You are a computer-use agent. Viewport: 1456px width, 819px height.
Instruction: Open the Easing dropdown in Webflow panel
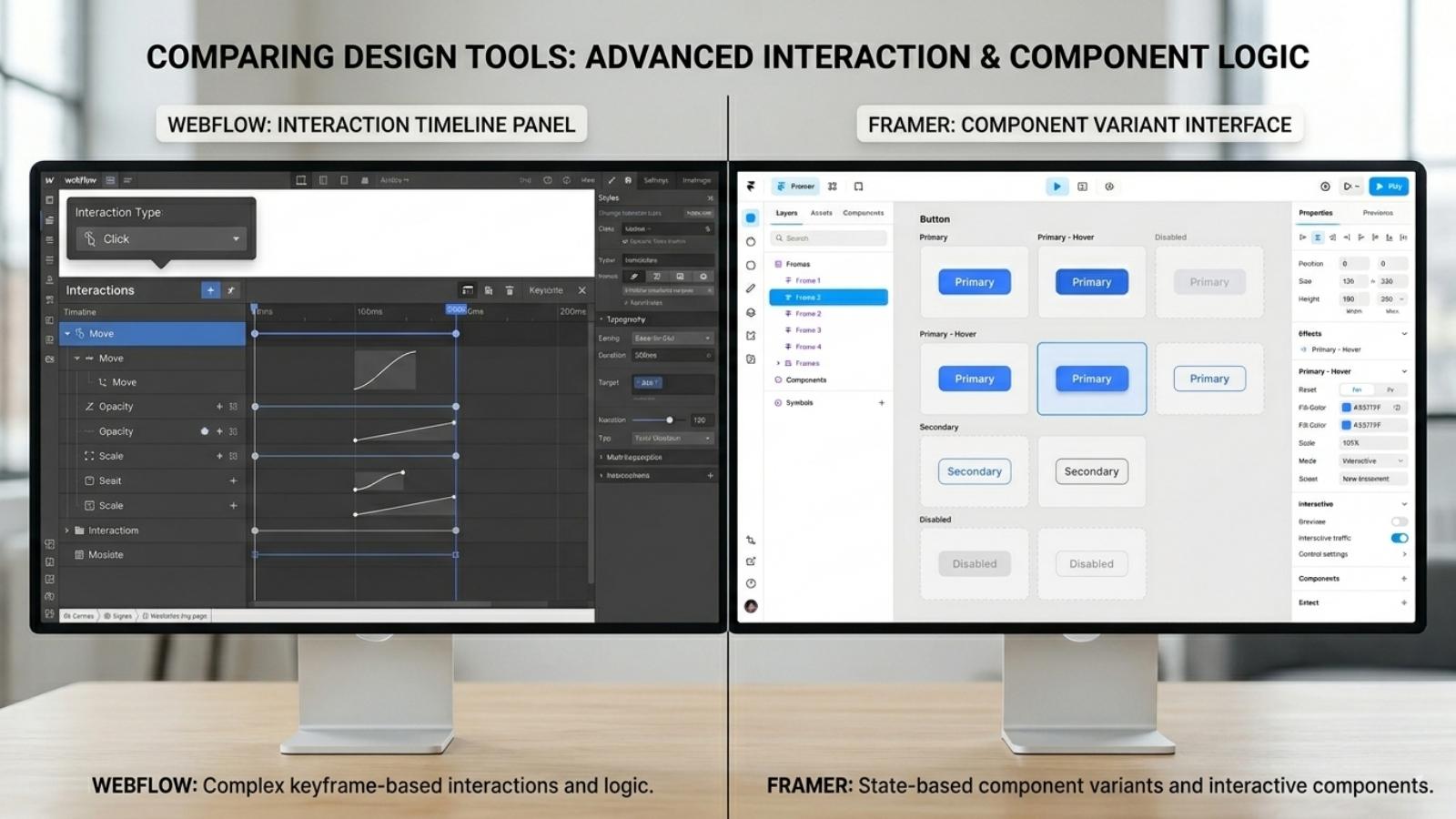[x=672, y=338]
